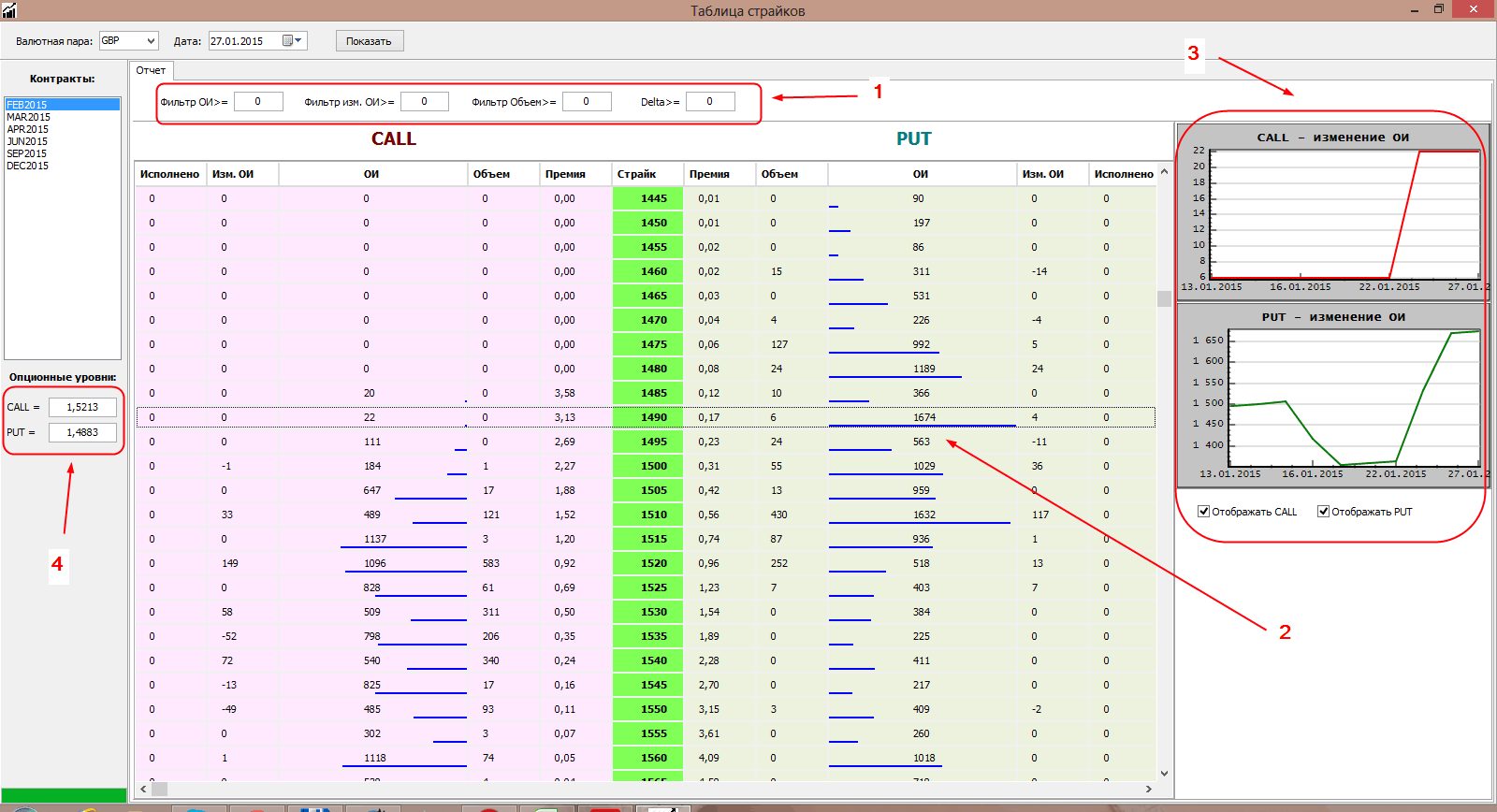Viewport: 1497px width, 812px height.
Task: Click the Фильтр Объем>= input box
Action: point(587,102)
